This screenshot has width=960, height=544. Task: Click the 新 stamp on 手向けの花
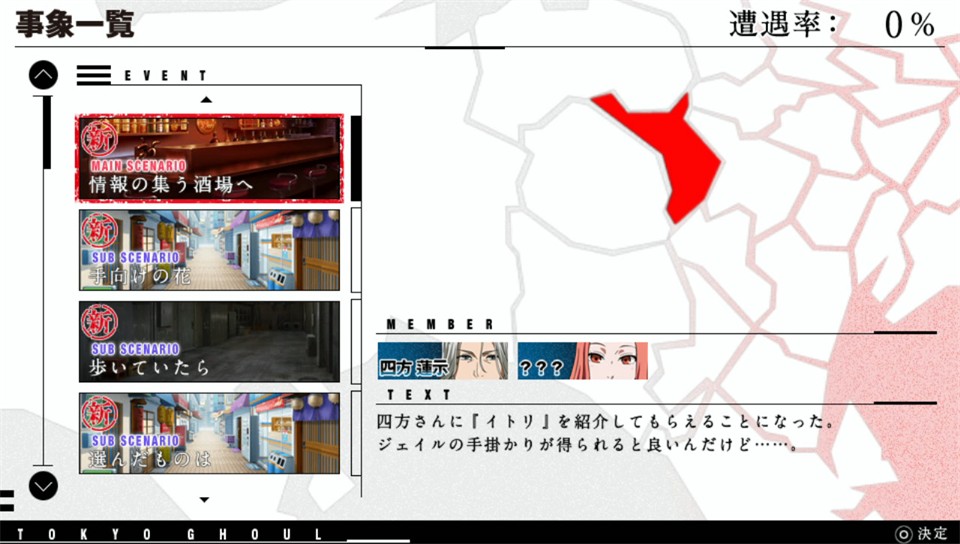99,231
